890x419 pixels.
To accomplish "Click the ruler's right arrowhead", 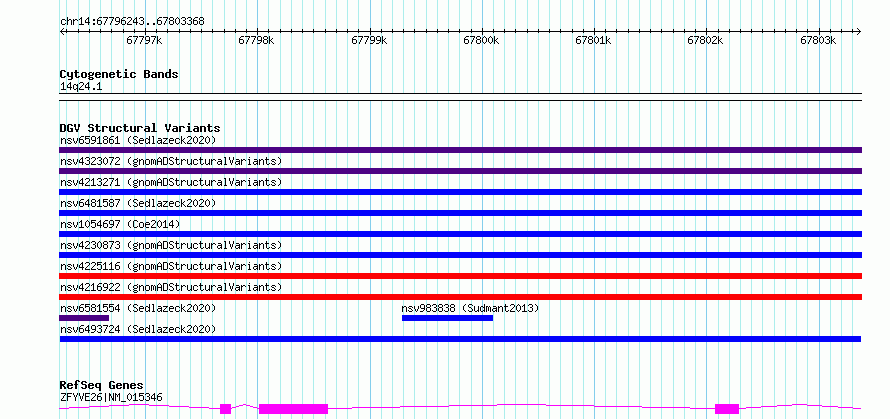I will [x=859, y=31].
